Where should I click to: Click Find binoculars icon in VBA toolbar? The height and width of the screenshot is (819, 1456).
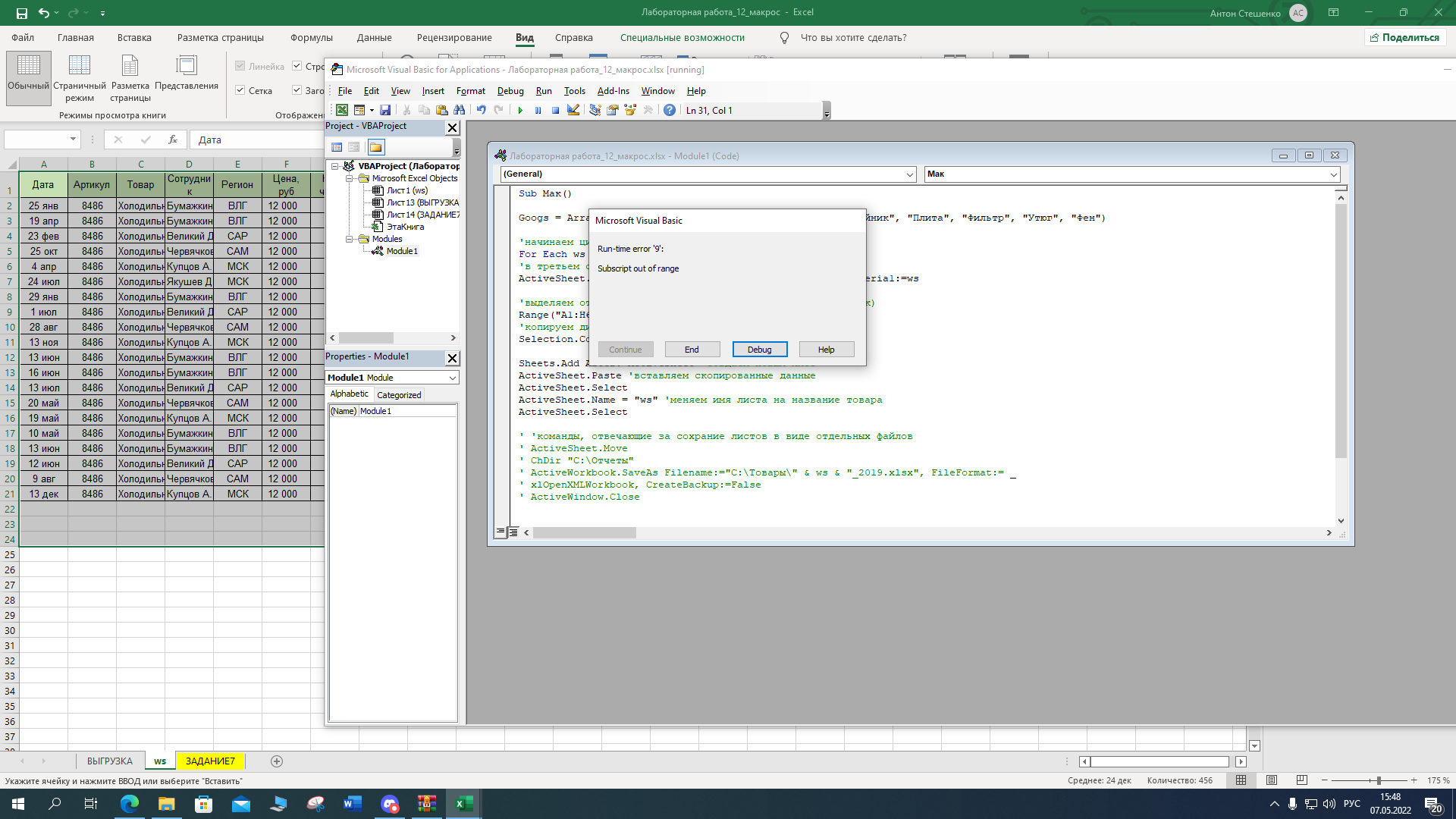point(459,110)
